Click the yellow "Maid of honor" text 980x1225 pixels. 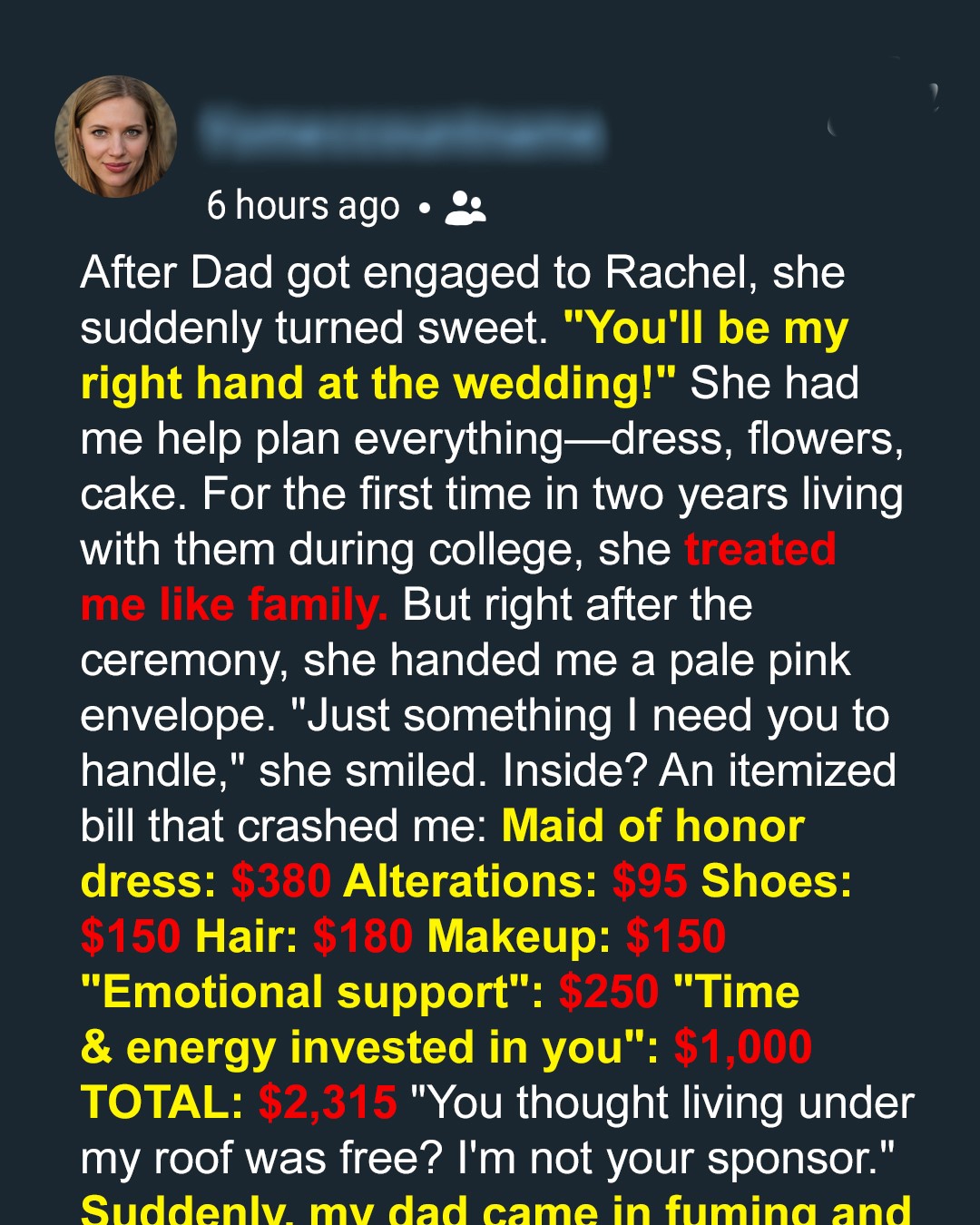[x=653, y=827]
